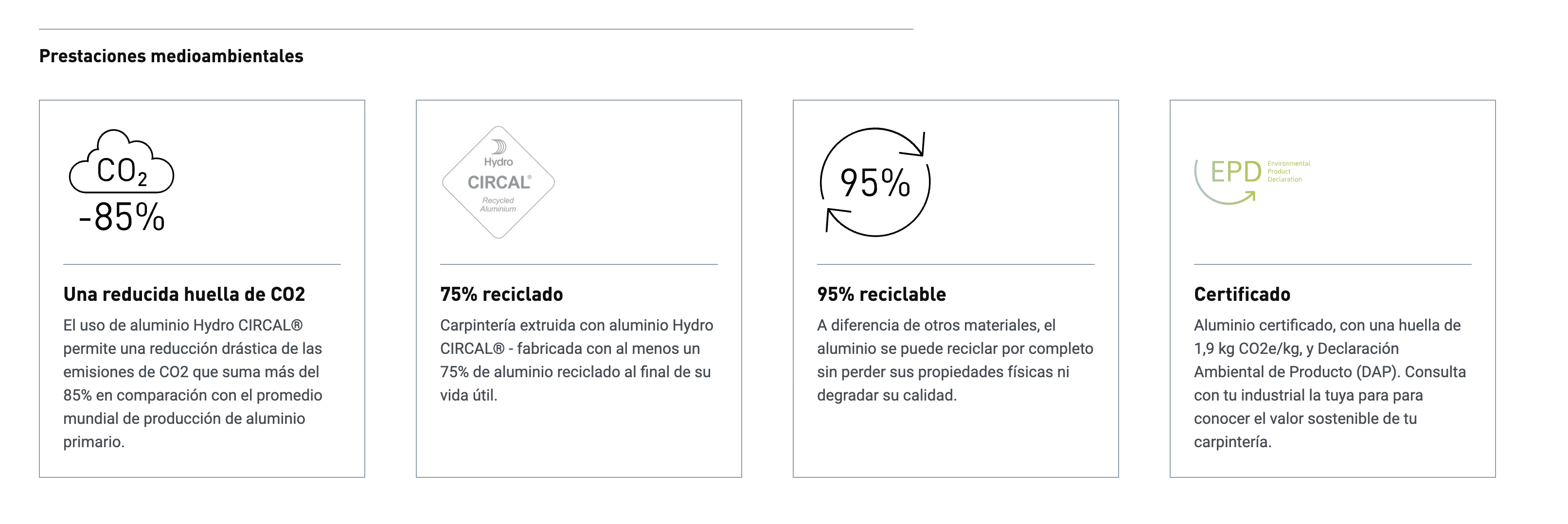The image size is (1568, 524).
Task: Click the 95% circular arrows icon
Action: click(x=875, y=182)
